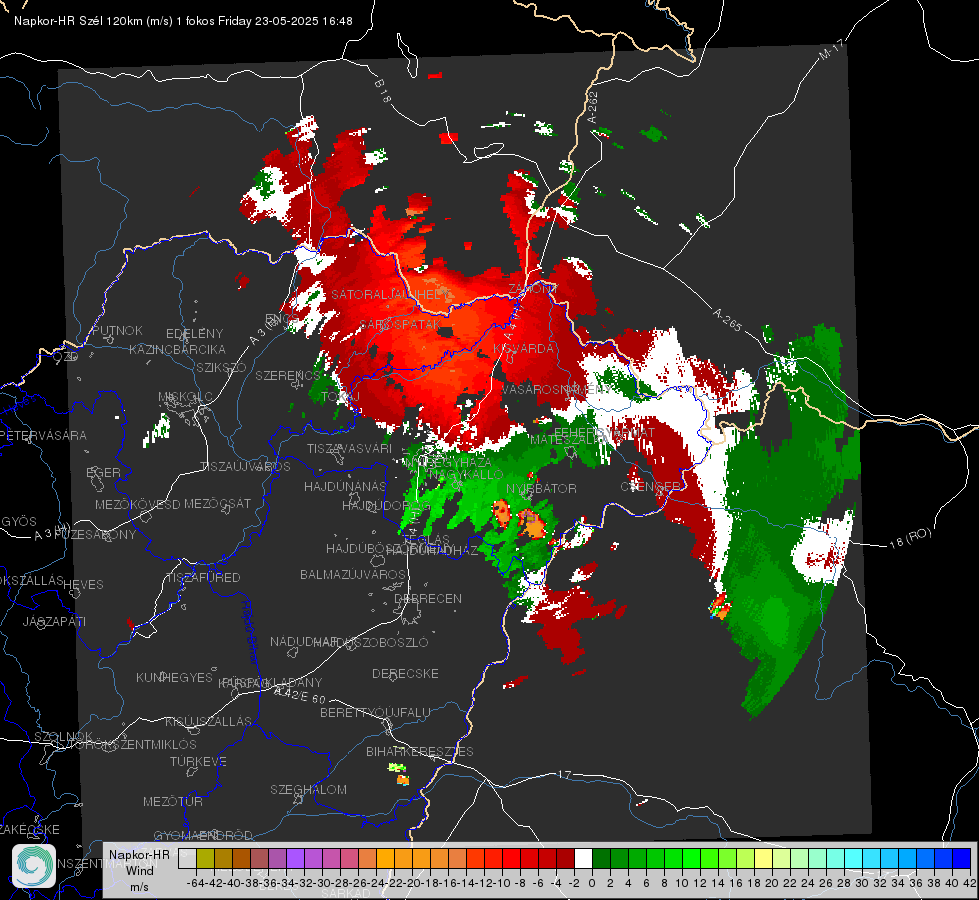Click the blue Hajdú-Bihar county label
This screenshot has height=900, width=979.
pyautogui.click(x=250, y=631)
